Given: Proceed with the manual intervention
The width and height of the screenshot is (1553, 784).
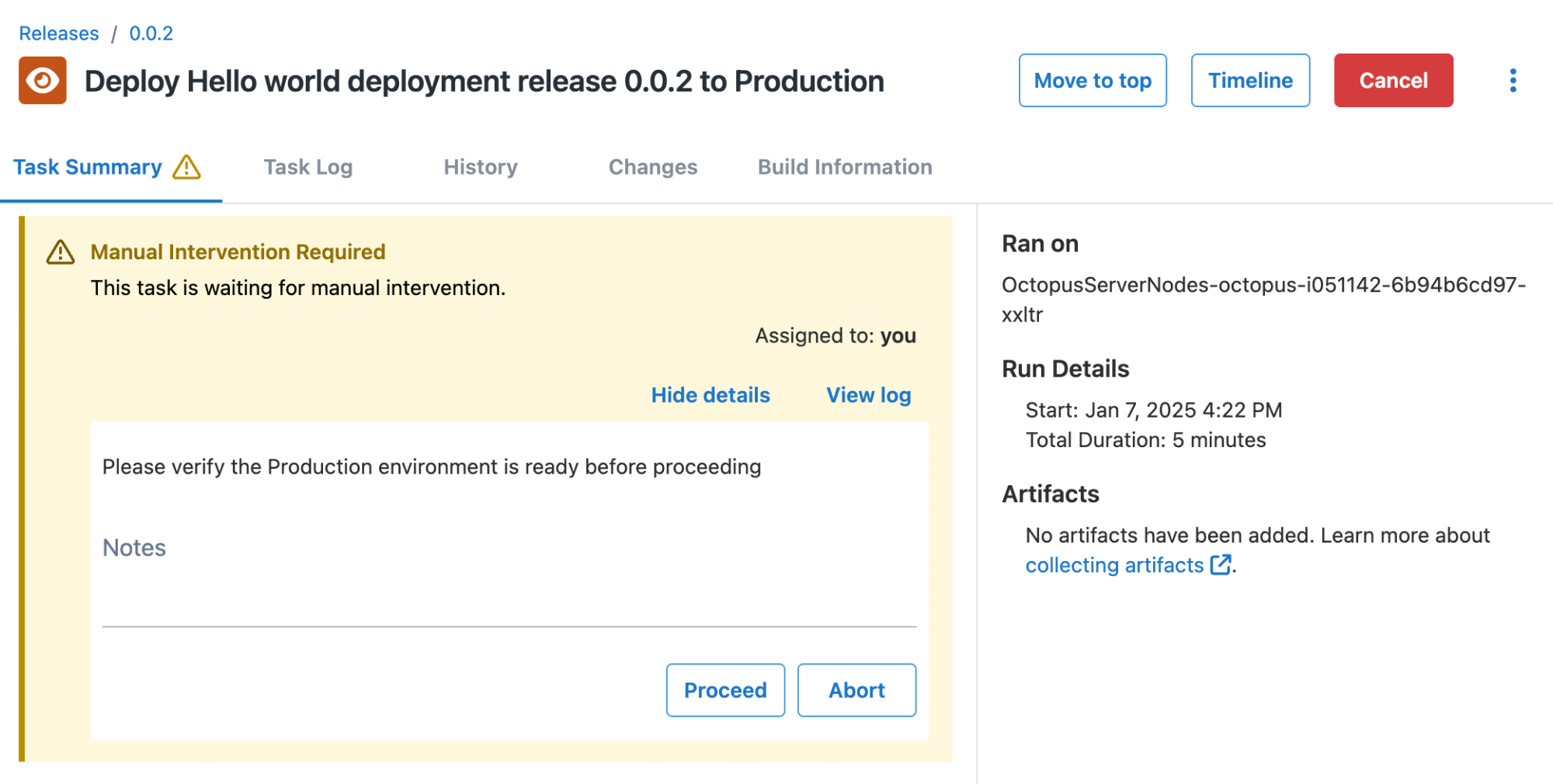Looking at the screenshot, I should [x=725, y=690].
